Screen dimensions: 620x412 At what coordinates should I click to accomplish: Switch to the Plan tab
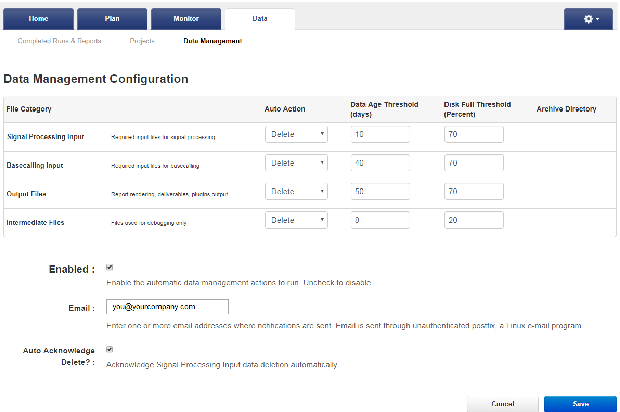(113, 19)
